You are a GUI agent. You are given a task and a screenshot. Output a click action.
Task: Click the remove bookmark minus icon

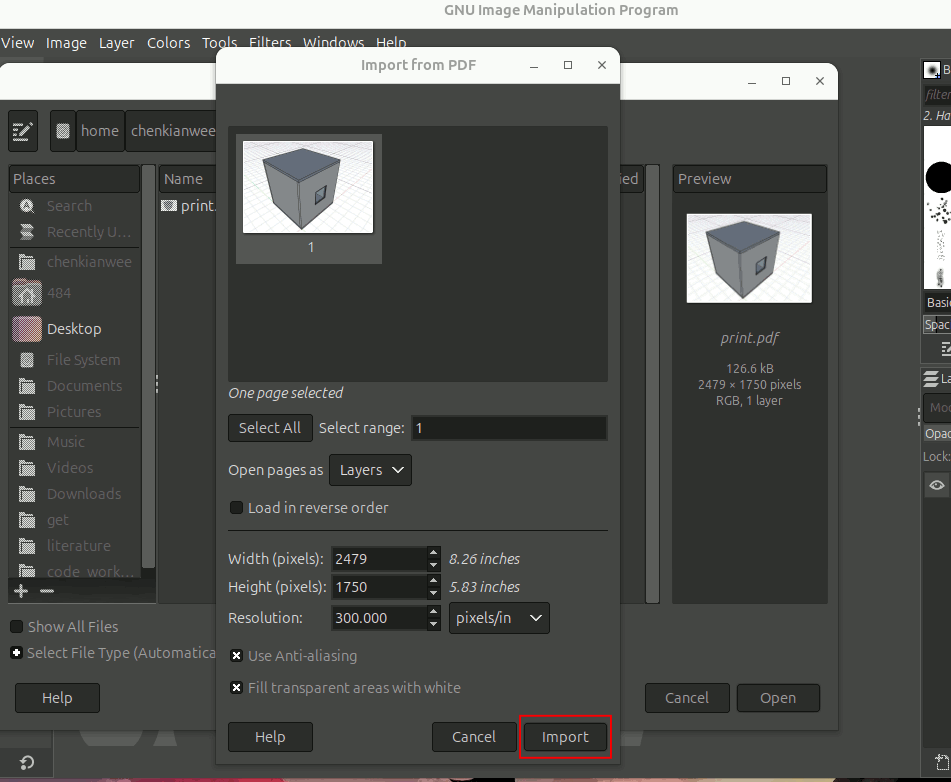point(47,591)
